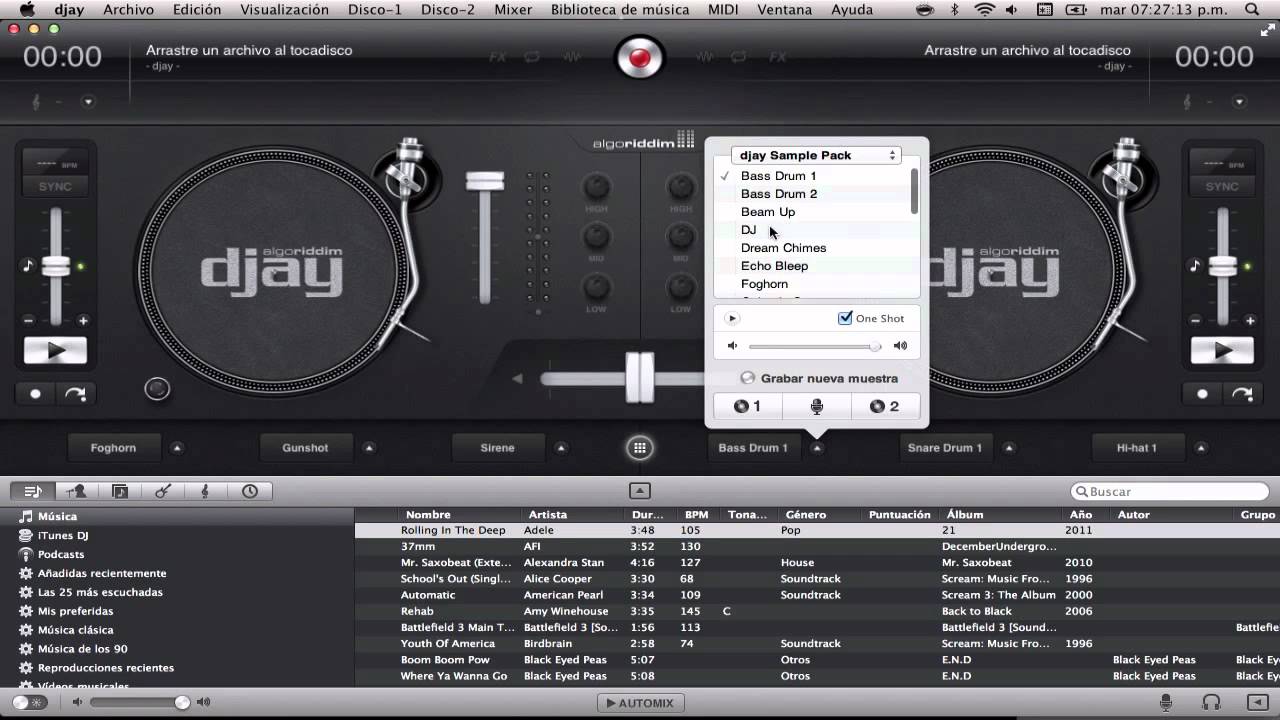
Task: Open the left deck key dropdown arrow
Action: pos(88,102)
